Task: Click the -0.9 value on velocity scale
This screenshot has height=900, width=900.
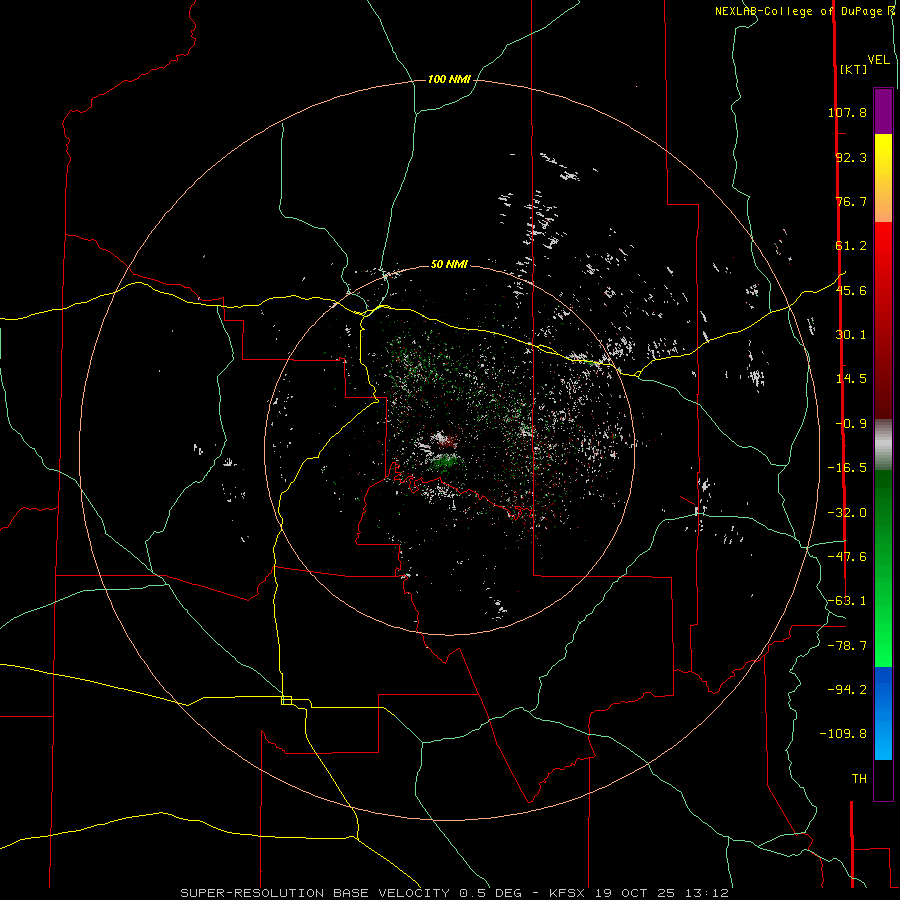Action: point(851,424)
